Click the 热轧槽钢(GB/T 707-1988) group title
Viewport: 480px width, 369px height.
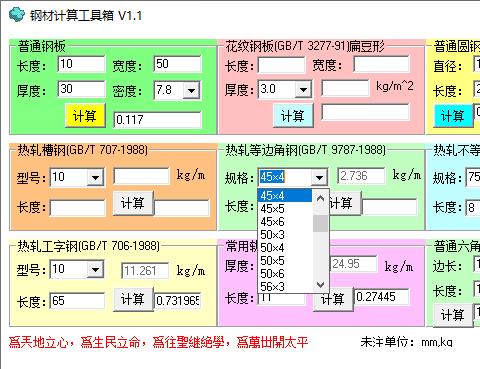(x=82, y=150)
